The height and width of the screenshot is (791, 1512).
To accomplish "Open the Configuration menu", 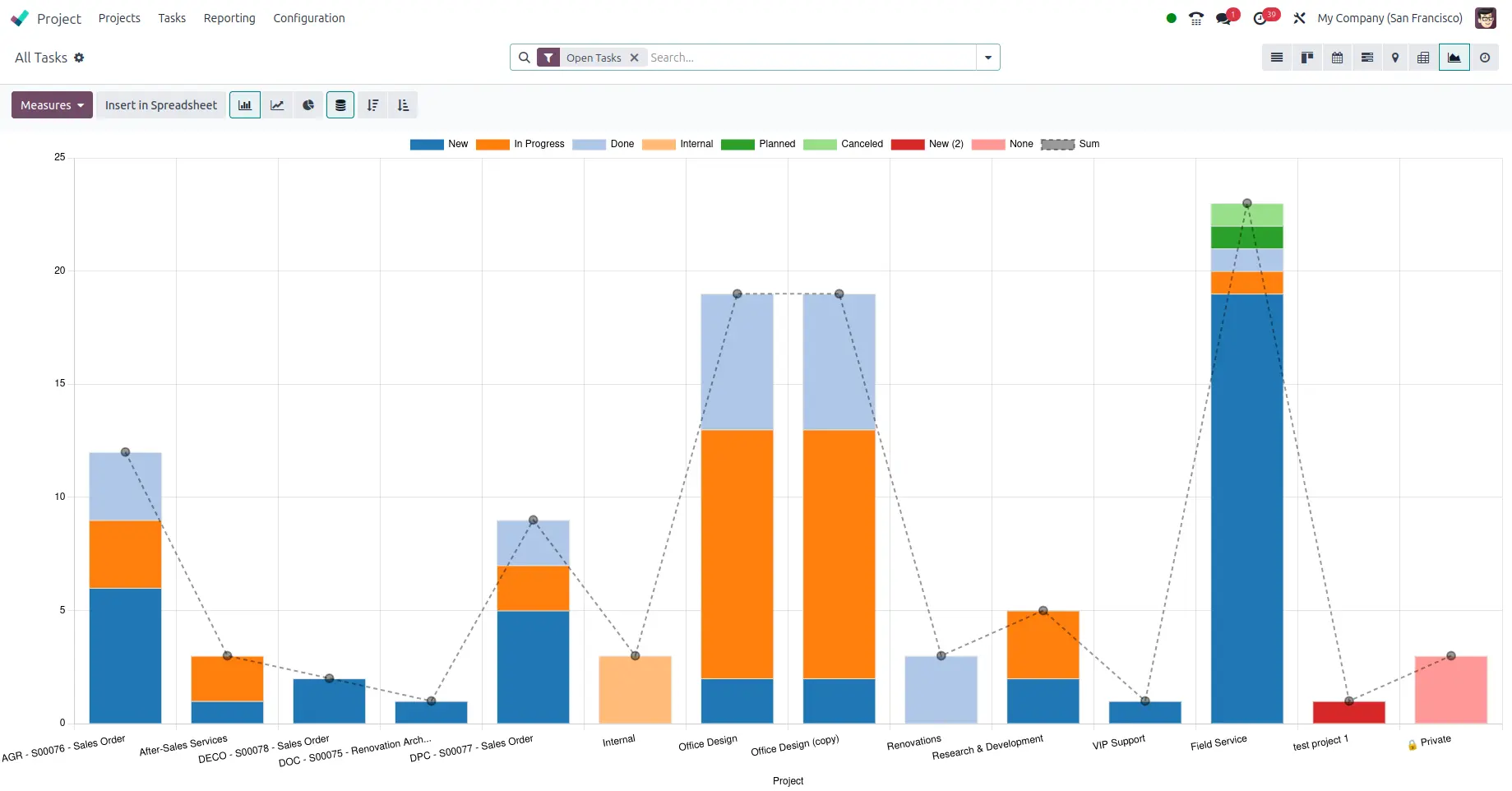I will (309, 18).
